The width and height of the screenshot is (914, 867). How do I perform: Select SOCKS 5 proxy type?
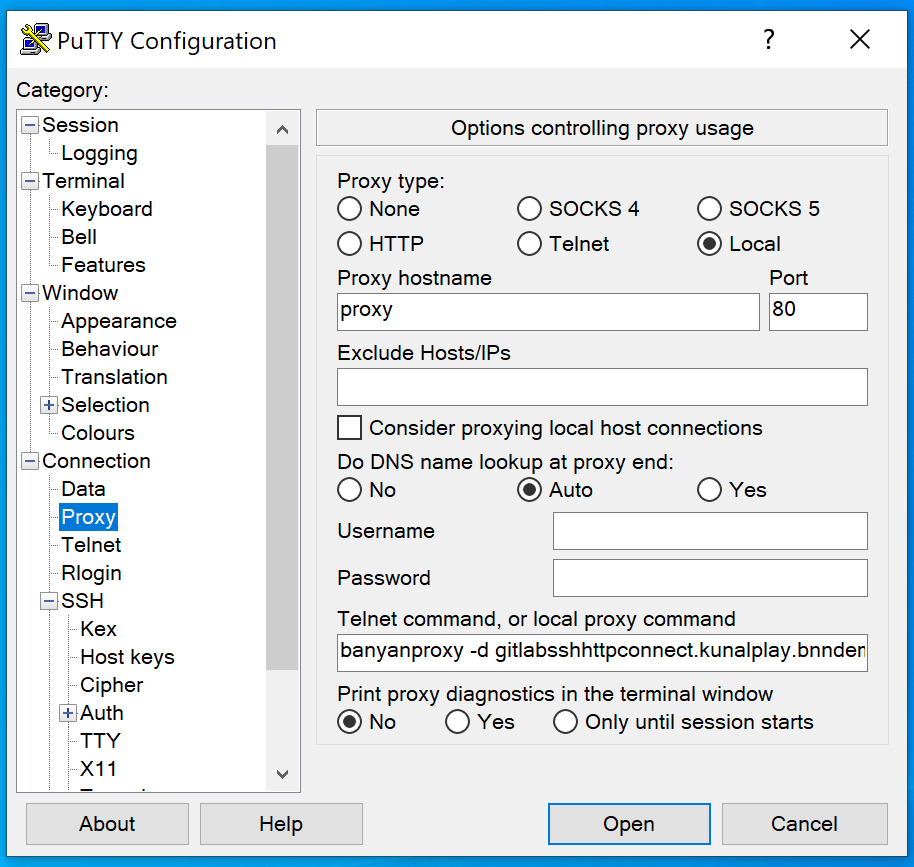pyautogui.click(x=709, y=209)
